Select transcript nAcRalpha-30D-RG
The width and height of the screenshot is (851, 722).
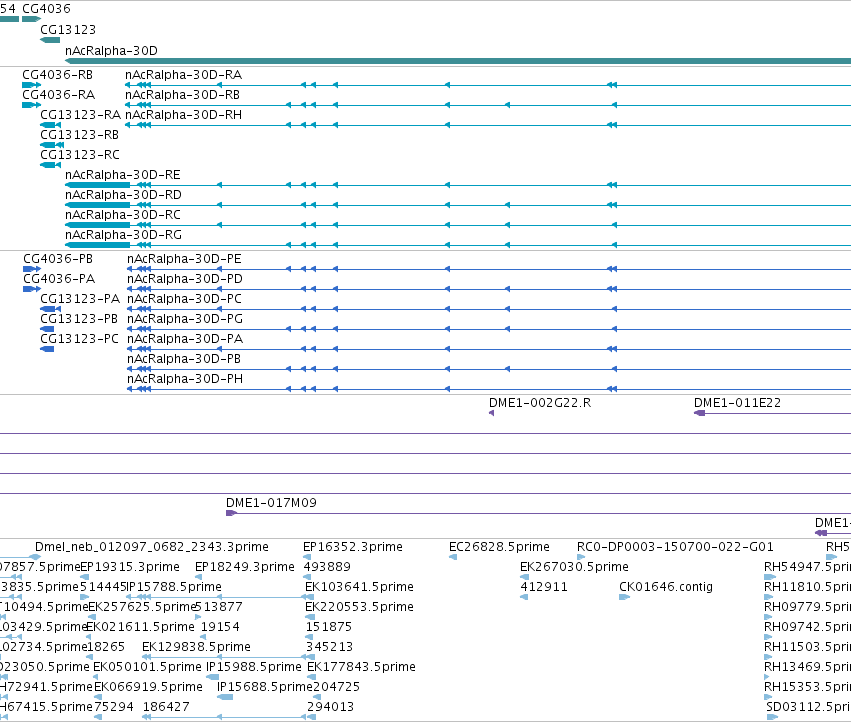click(x=123, y=235)
